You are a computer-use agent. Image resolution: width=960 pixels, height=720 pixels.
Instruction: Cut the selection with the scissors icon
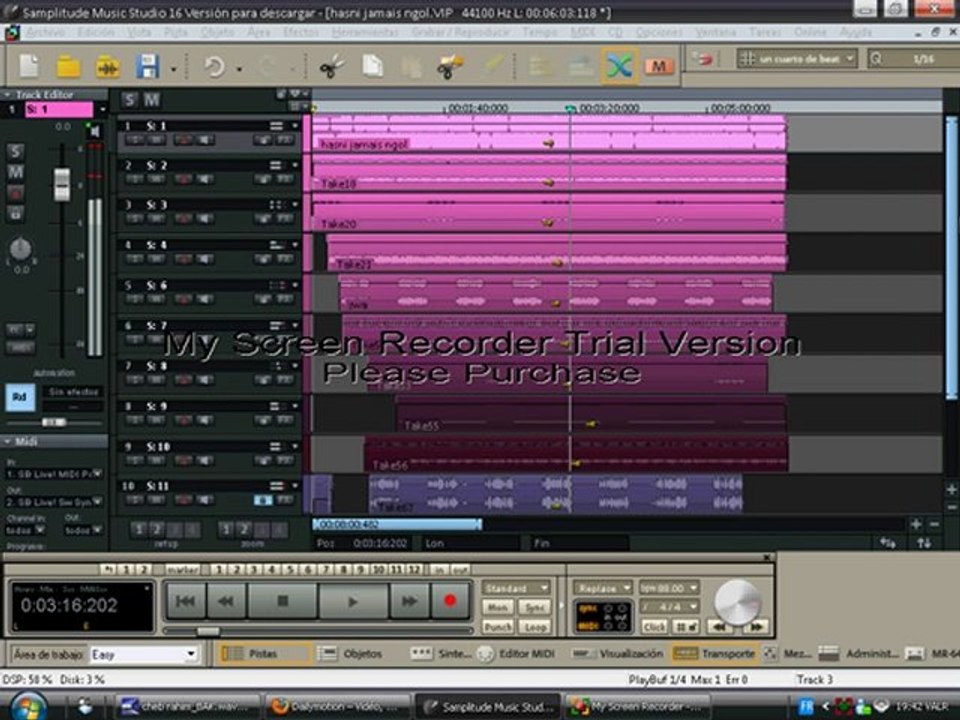click(x=332, y=66)
